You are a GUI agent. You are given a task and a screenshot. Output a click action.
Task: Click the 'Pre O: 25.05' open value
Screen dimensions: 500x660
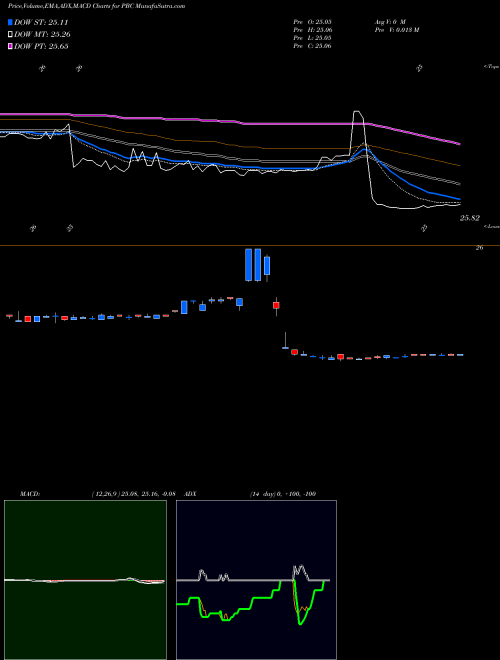312,21
